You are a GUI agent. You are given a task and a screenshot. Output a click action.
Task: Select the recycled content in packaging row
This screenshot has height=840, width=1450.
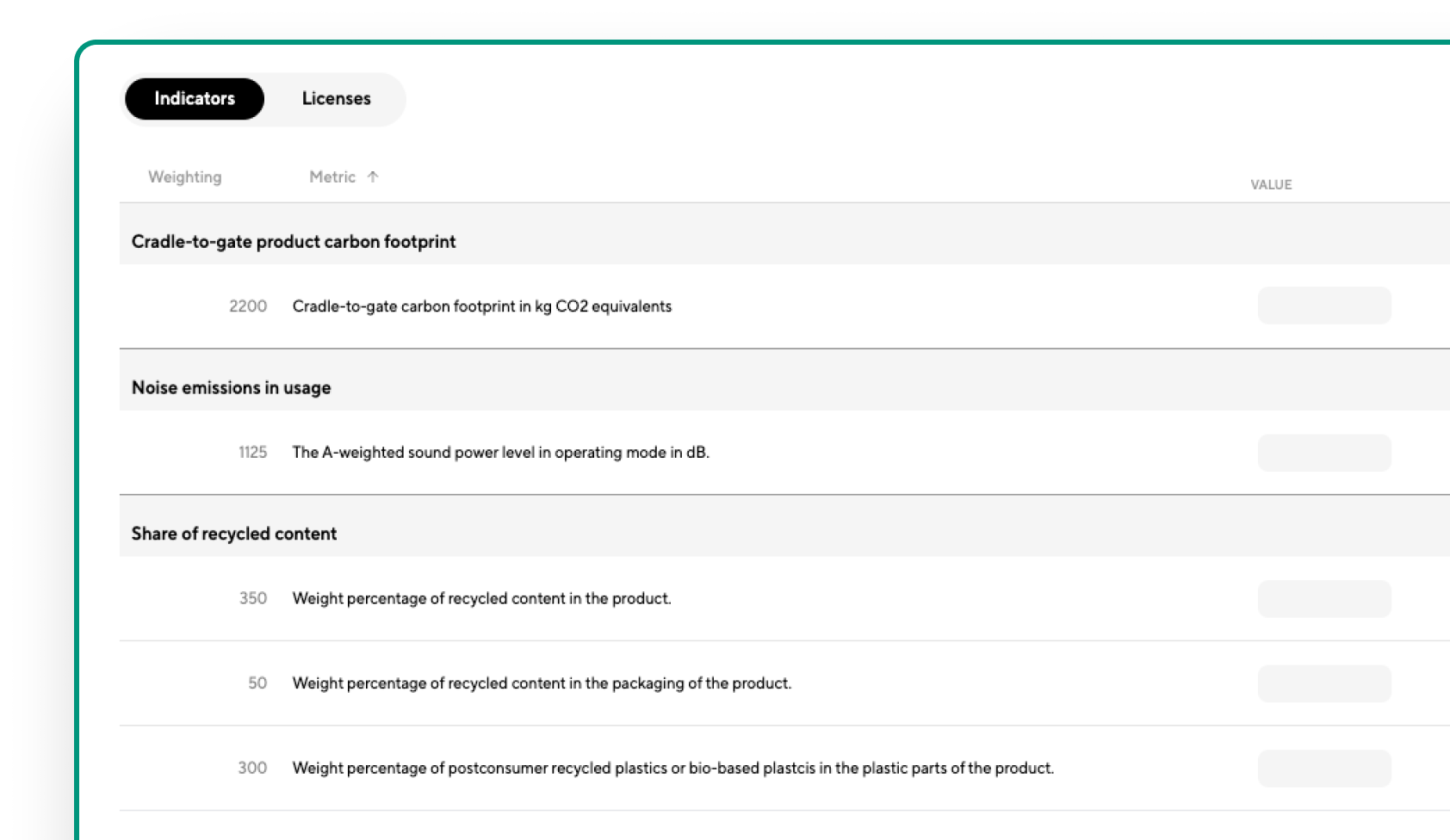784,683
